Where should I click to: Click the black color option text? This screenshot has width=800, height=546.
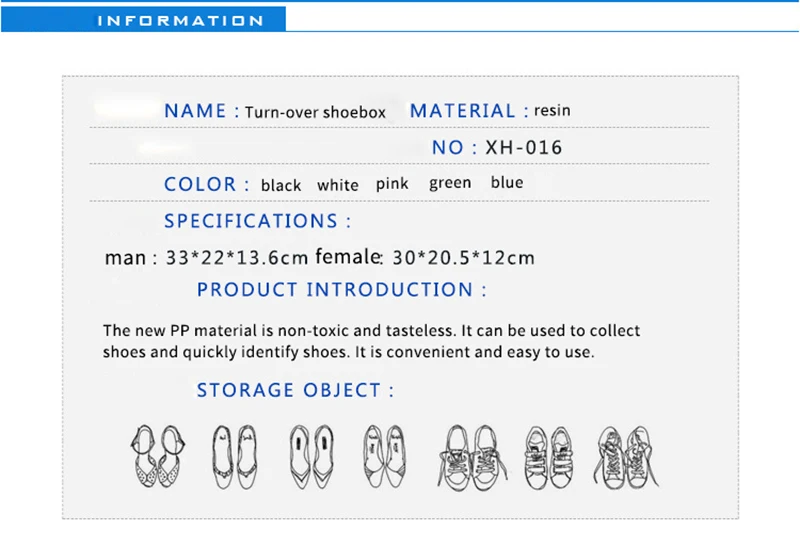tap(281, 185)
